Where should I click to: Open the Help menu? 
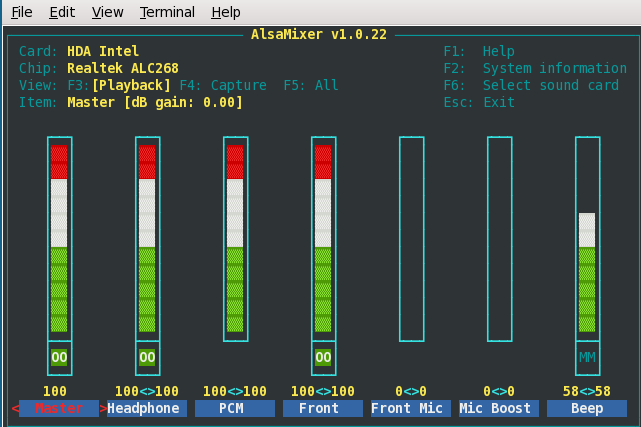tap(226, 12)
